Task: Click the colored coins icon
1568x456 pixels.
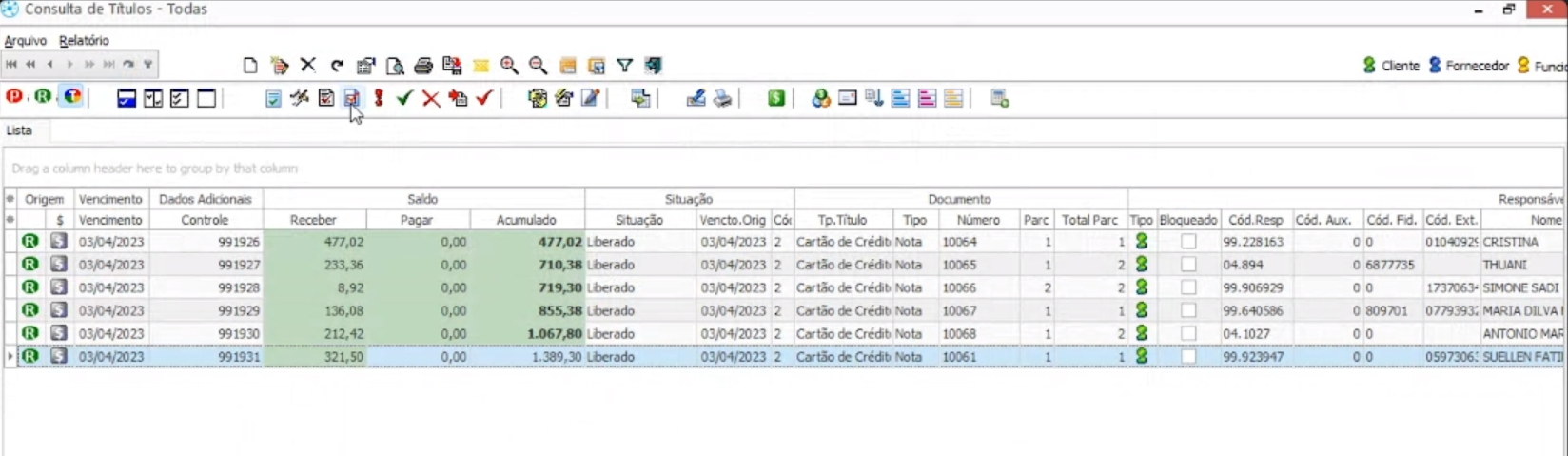Action: tap(820, 98)
